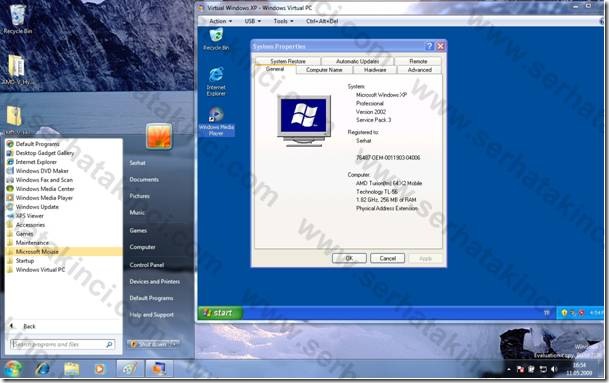Open Games in Start menu right pane
The image size is (609, 383).
click(x=138, y=230)
